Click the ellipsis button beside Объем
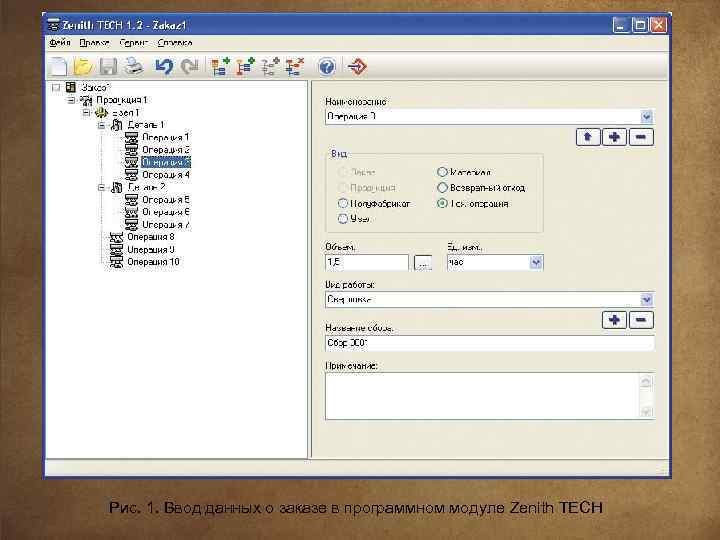This screenshot has height=540, width=720. point(422,263)
